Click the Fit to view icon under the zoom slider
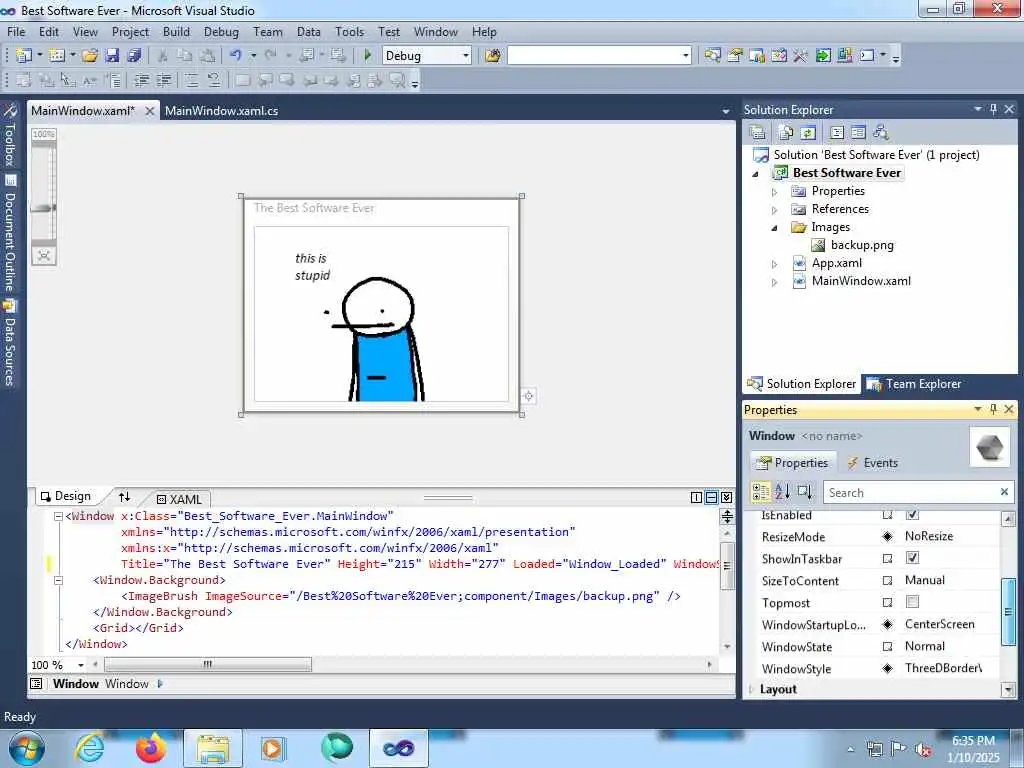1024x768 pixels. (x=44, y=255)
